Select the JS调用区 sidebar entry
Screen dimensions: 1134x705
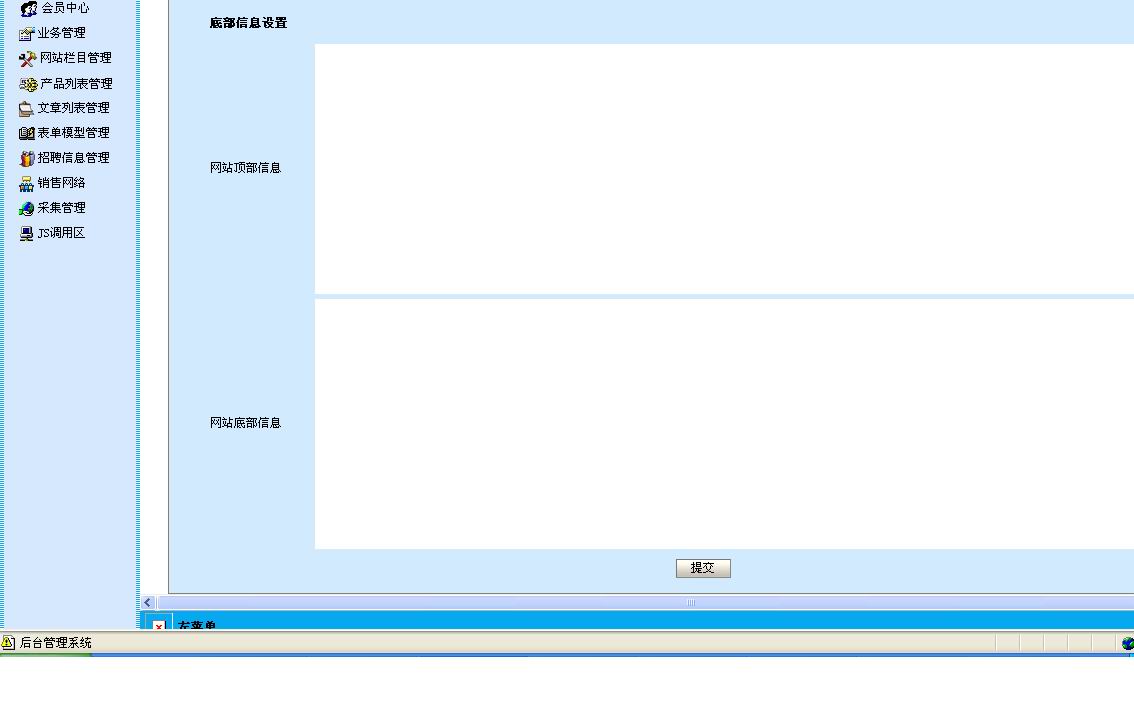coord(61,233)
